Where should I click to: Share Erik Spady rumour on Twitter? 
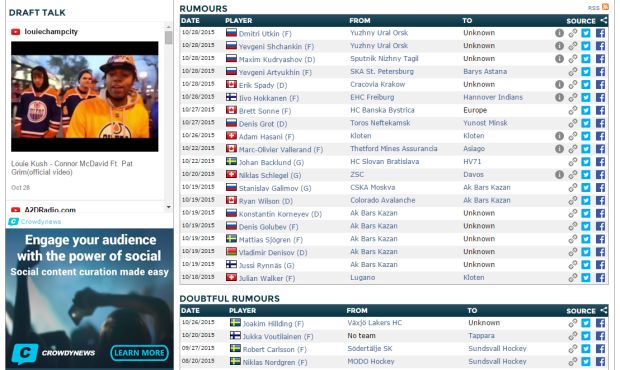[586, 85]
